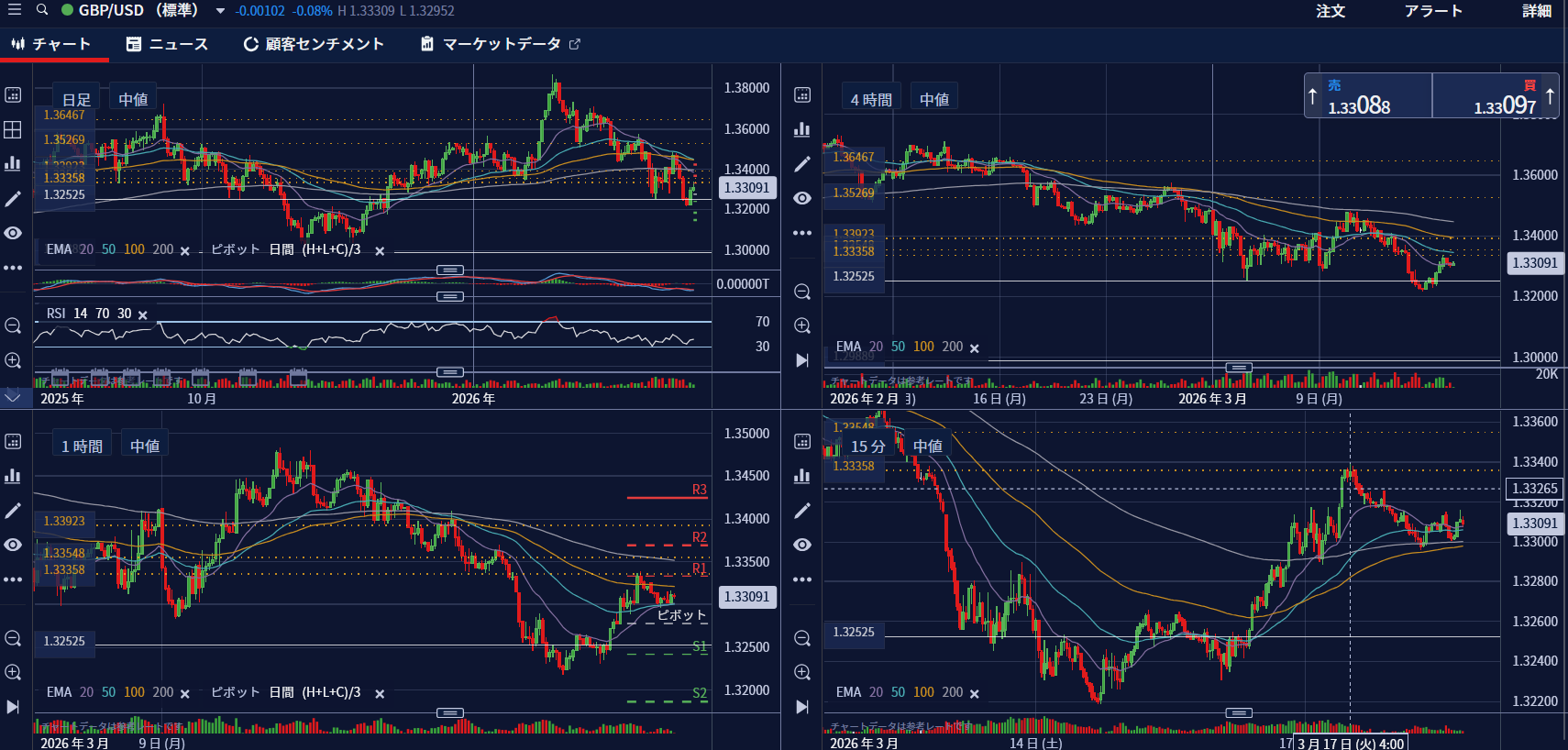Zoom in the 4-hour chart
This screenshot has width=1568, height=750.
click(802, 325)
